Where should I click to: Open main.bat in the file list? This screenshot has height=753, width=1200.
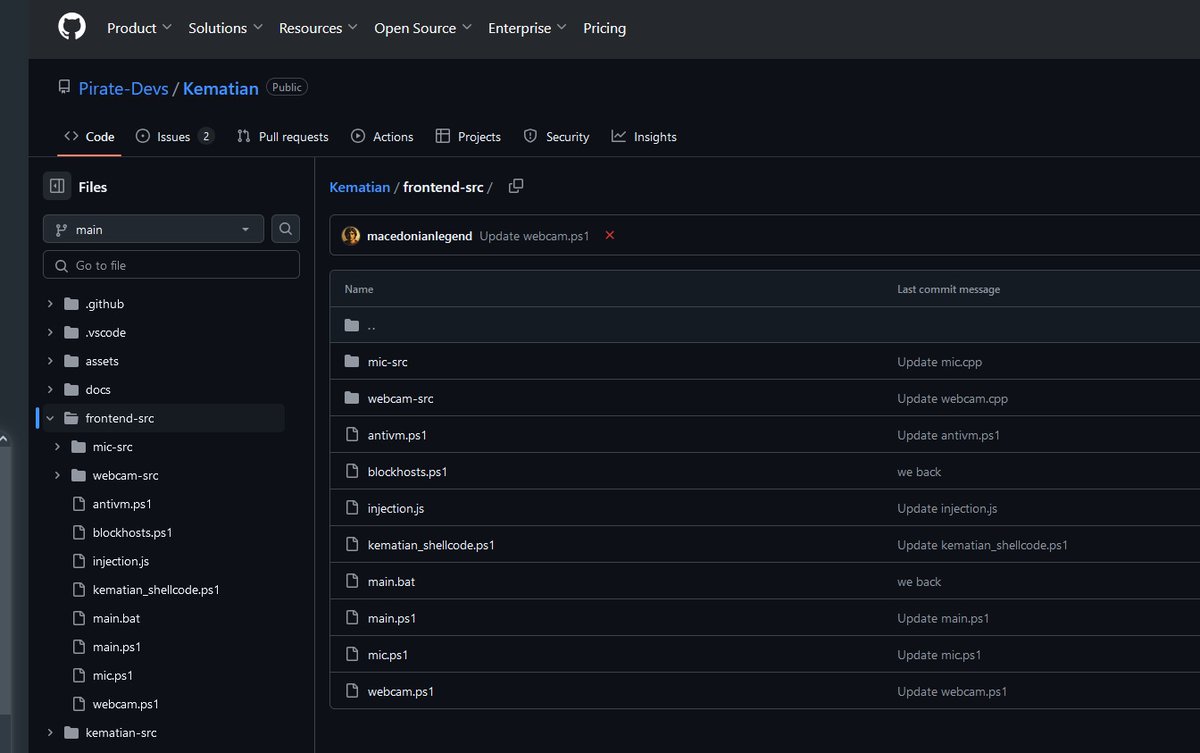pyautogui.click(x=391, y=581)
